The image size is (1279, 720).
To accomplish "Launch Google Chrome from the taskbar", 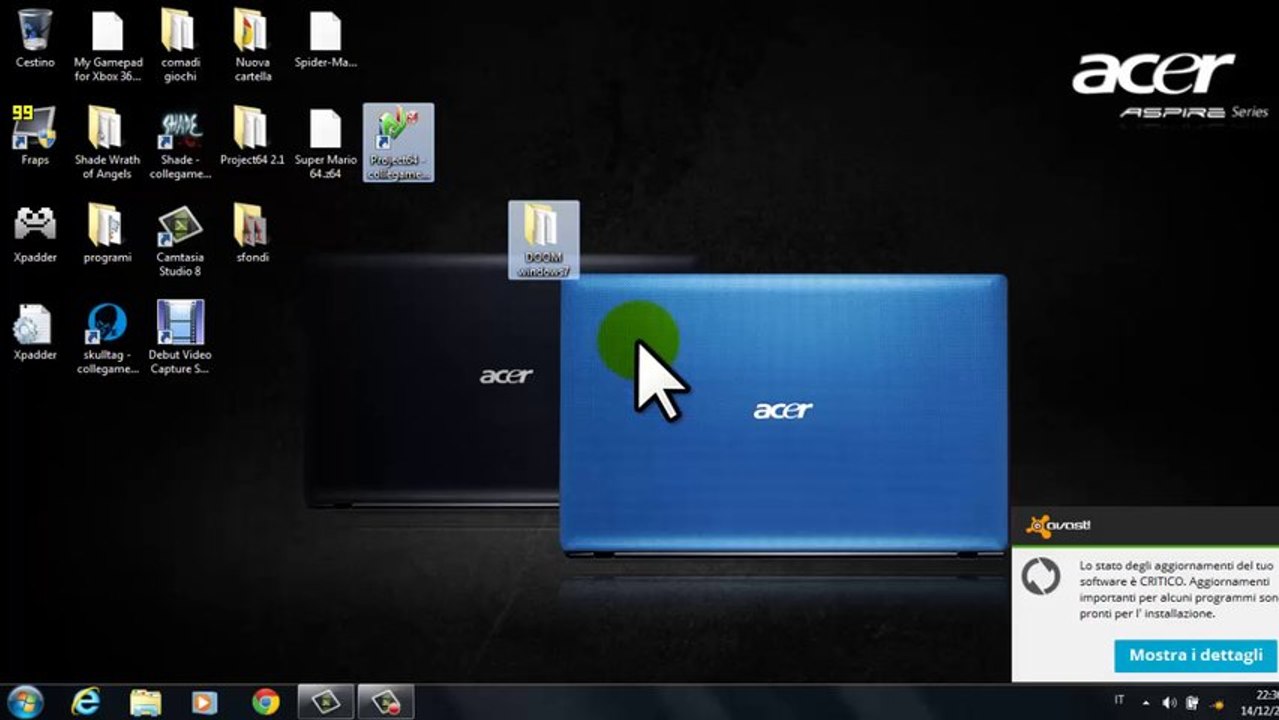I will 265,702.
